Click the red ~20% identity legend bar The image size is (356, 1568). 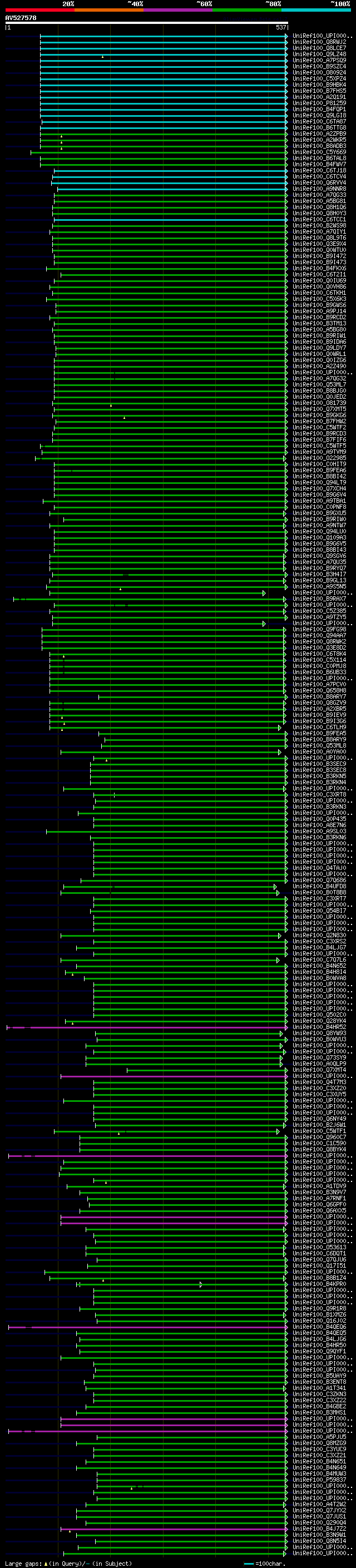click(x=39, y=10)
